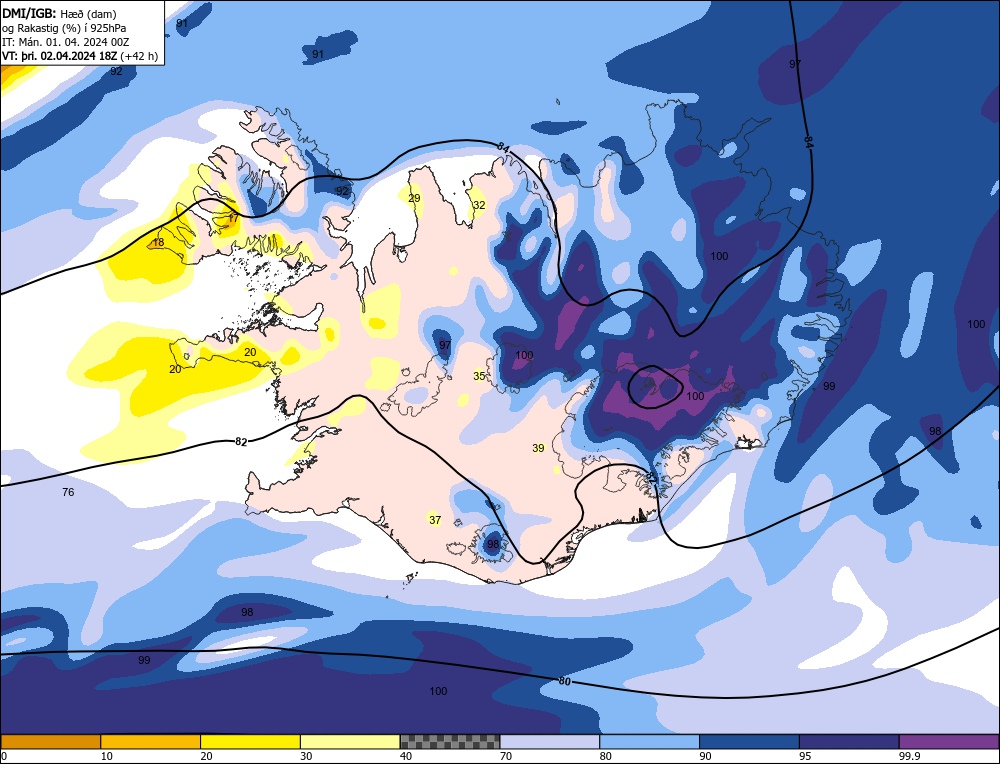Click the '29' humidity value on map
Viewport: 1000px width, 764px height.
tap(415, 198)
